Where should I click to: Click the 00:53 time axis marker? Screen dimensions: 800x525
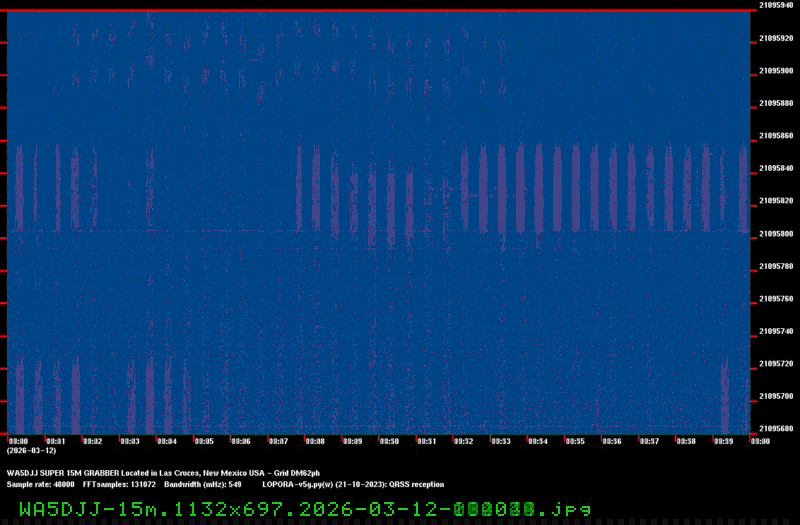pos(500,441)
